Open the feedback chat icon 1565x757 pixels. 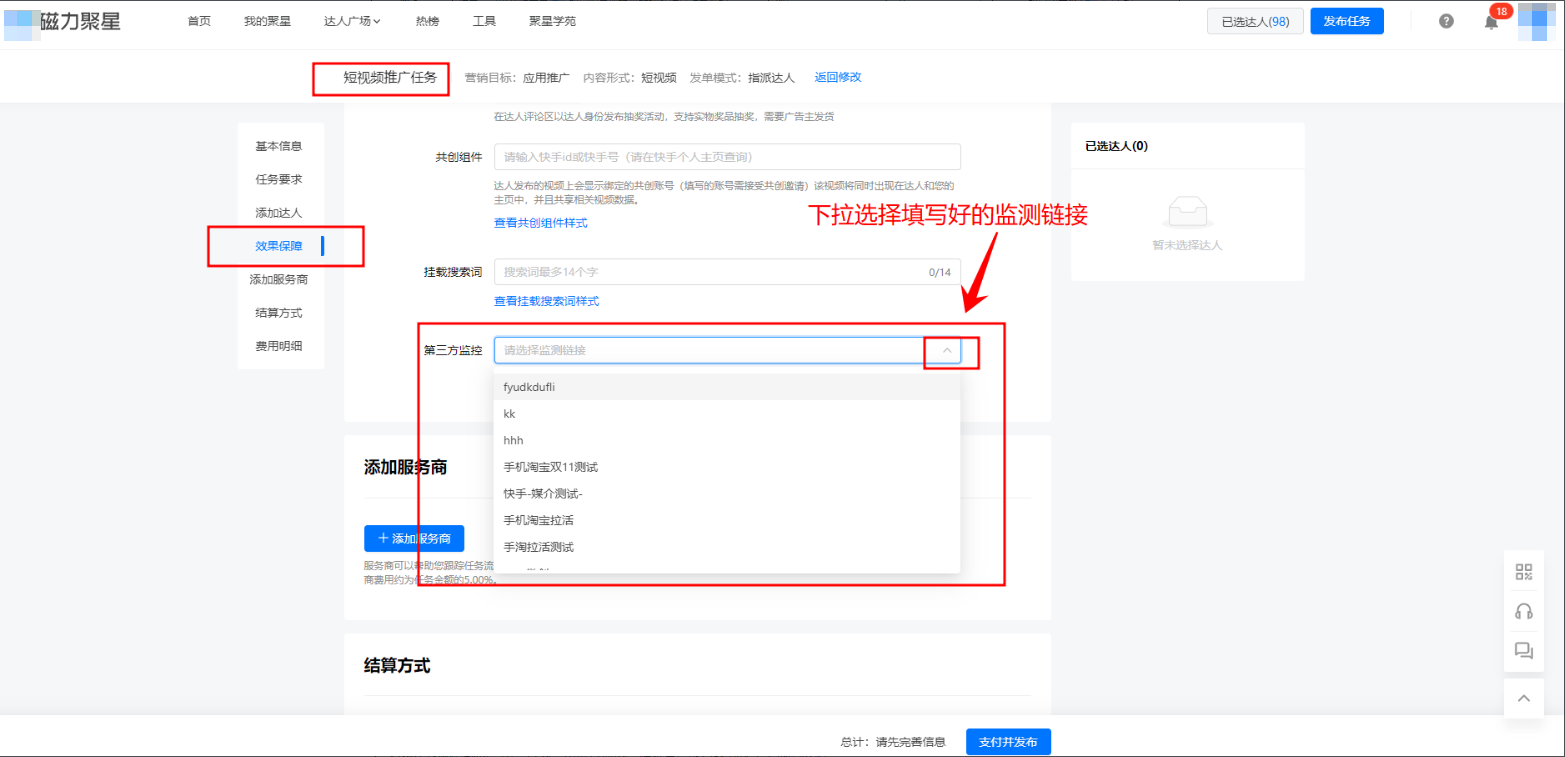click(1524, 651)
